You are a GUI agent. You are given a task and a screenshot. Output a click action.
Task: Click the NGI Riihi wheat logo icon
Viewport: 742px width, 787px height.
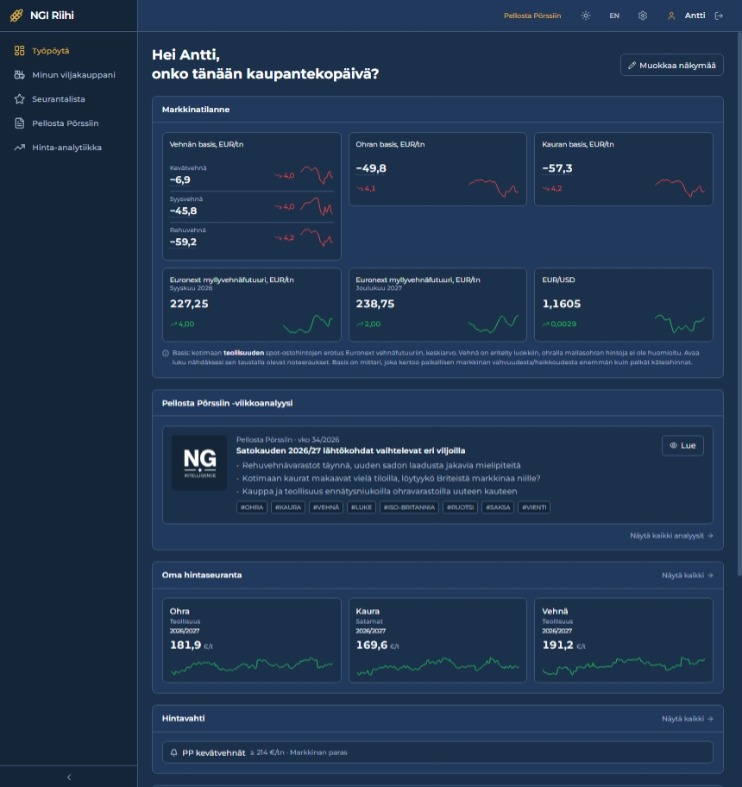click(16, 16)
